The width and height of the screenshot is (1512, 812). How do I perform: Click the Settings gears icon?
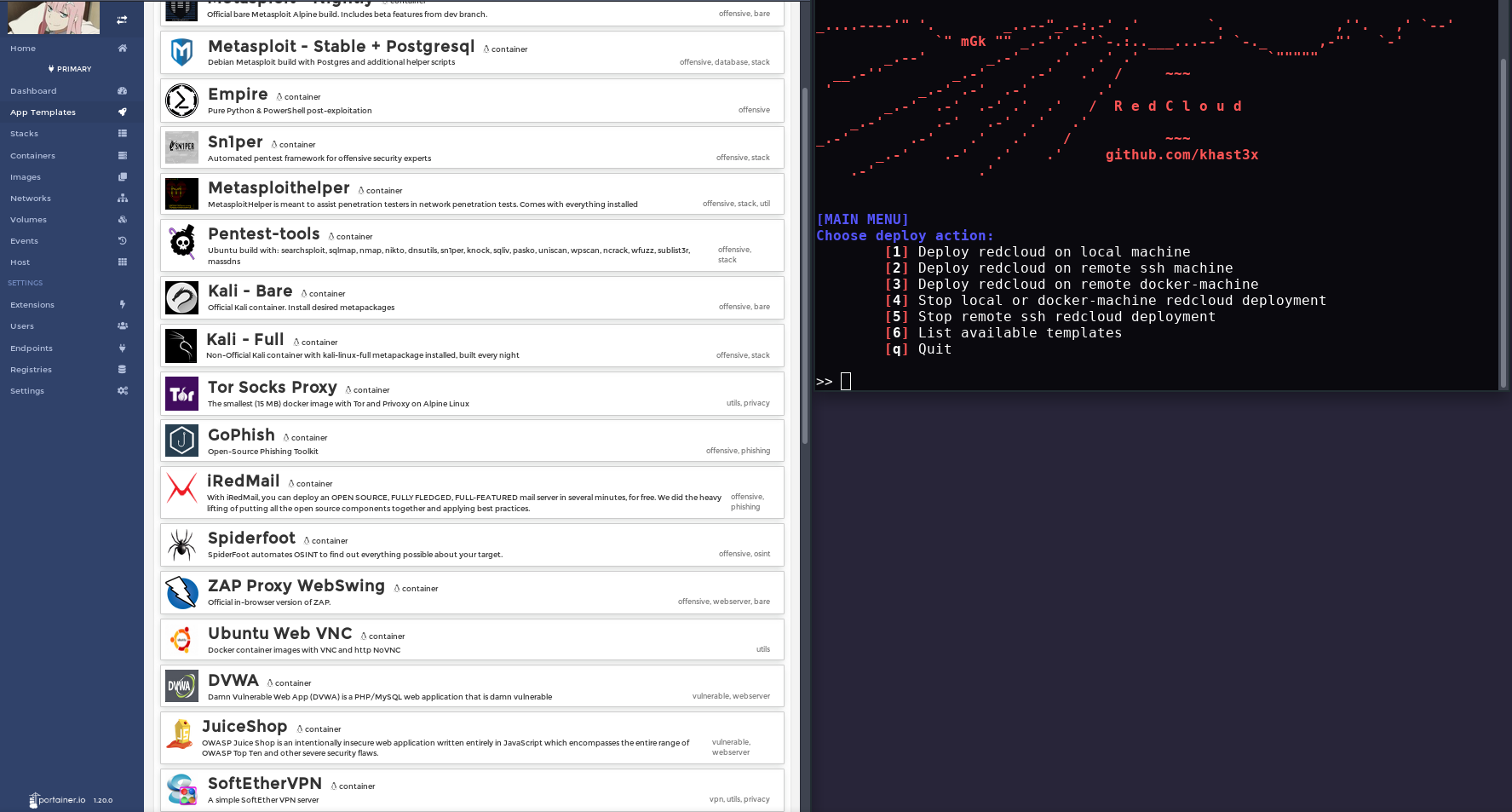point(123,391)
